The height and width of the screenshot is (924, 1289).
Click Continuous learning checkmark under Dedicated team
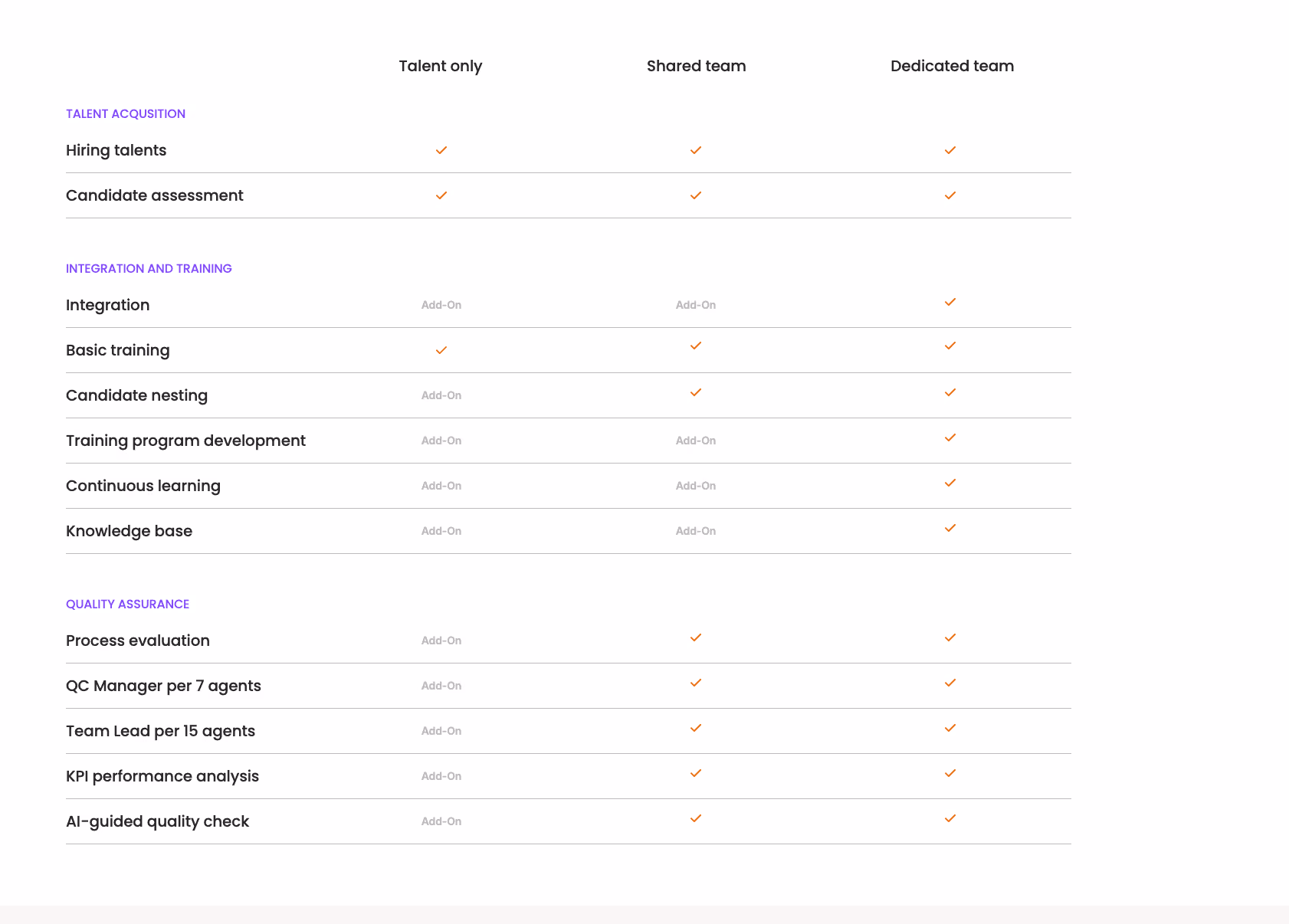pyautogui.click(x=950, y=483)
